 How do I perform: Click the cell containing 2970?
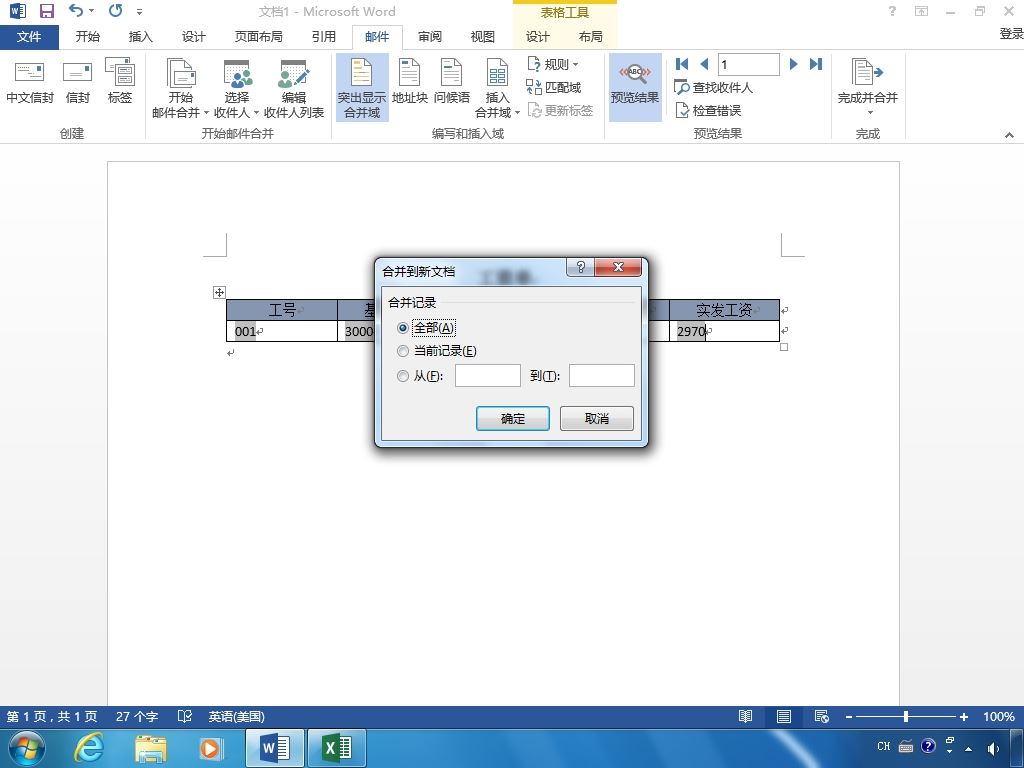[x=724, y=331]
